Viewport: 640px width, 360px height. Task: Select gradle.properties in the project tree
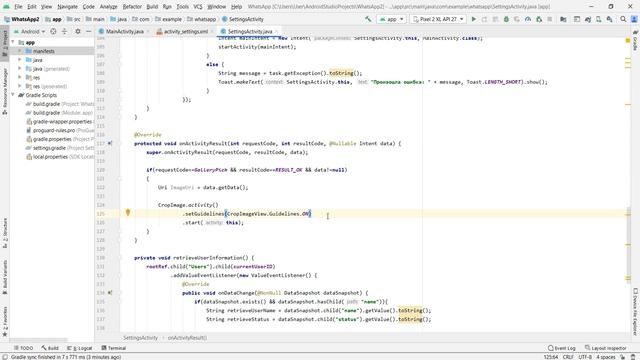coord(60,139)
